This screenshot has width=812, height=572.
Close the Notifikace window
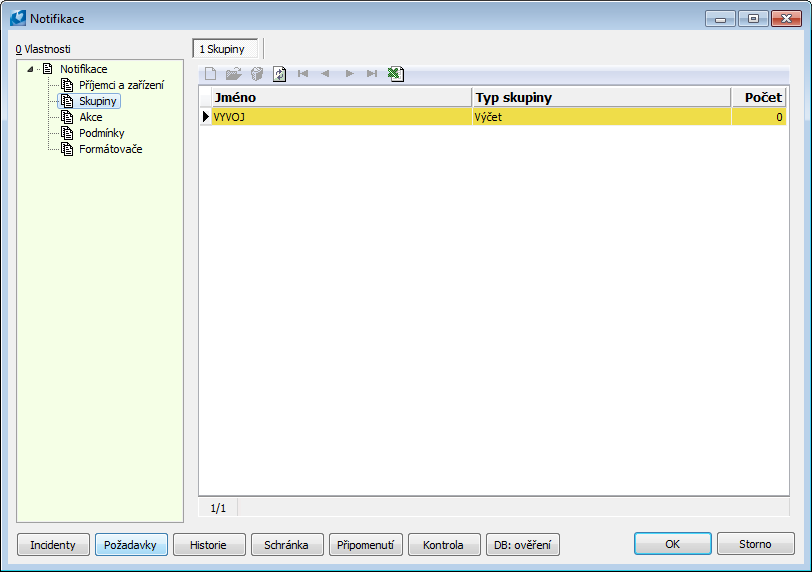tap(786, 19)
